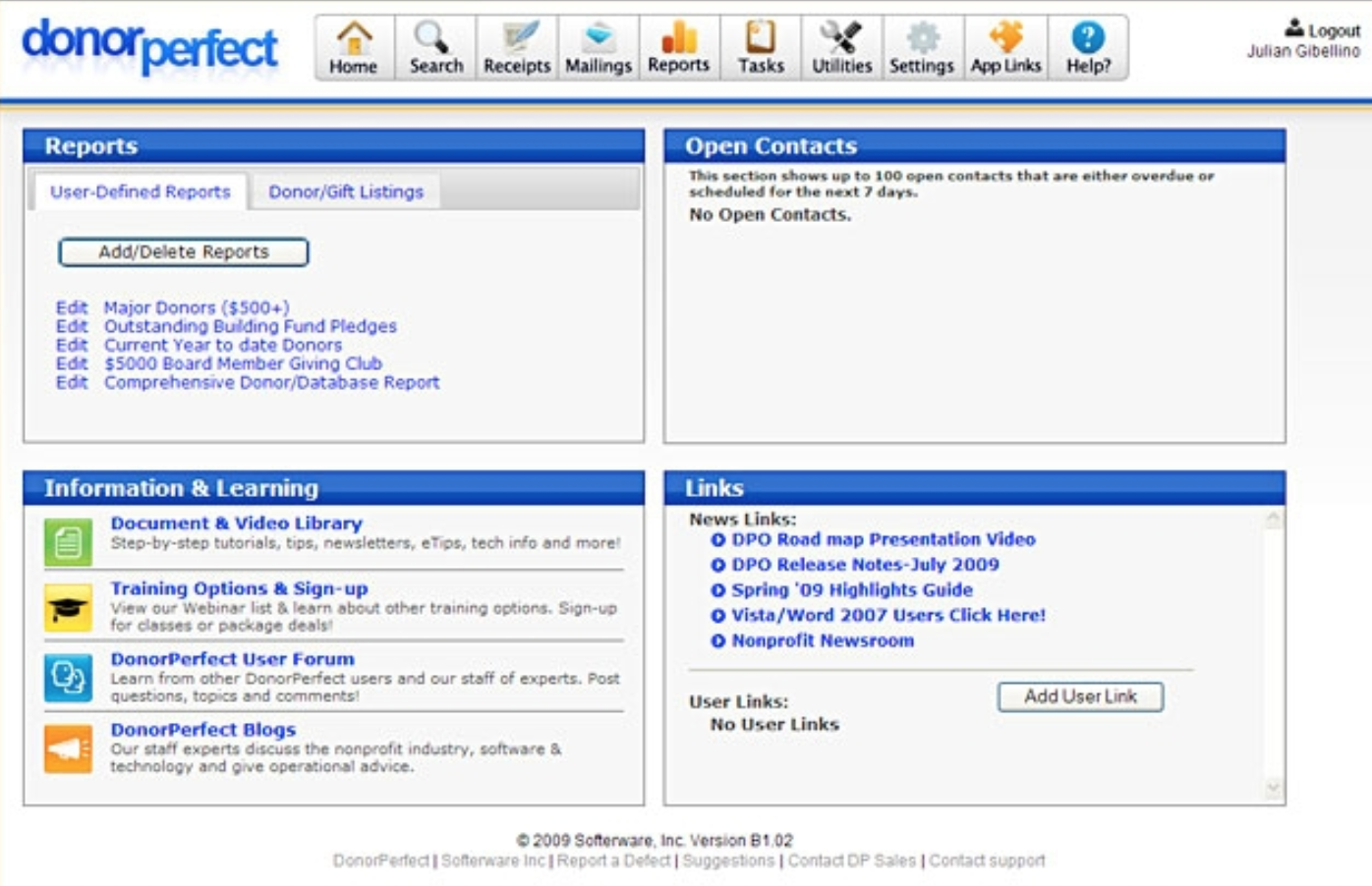Click the bullet icon beside DPO Release Notes

[x=717, y=565]
